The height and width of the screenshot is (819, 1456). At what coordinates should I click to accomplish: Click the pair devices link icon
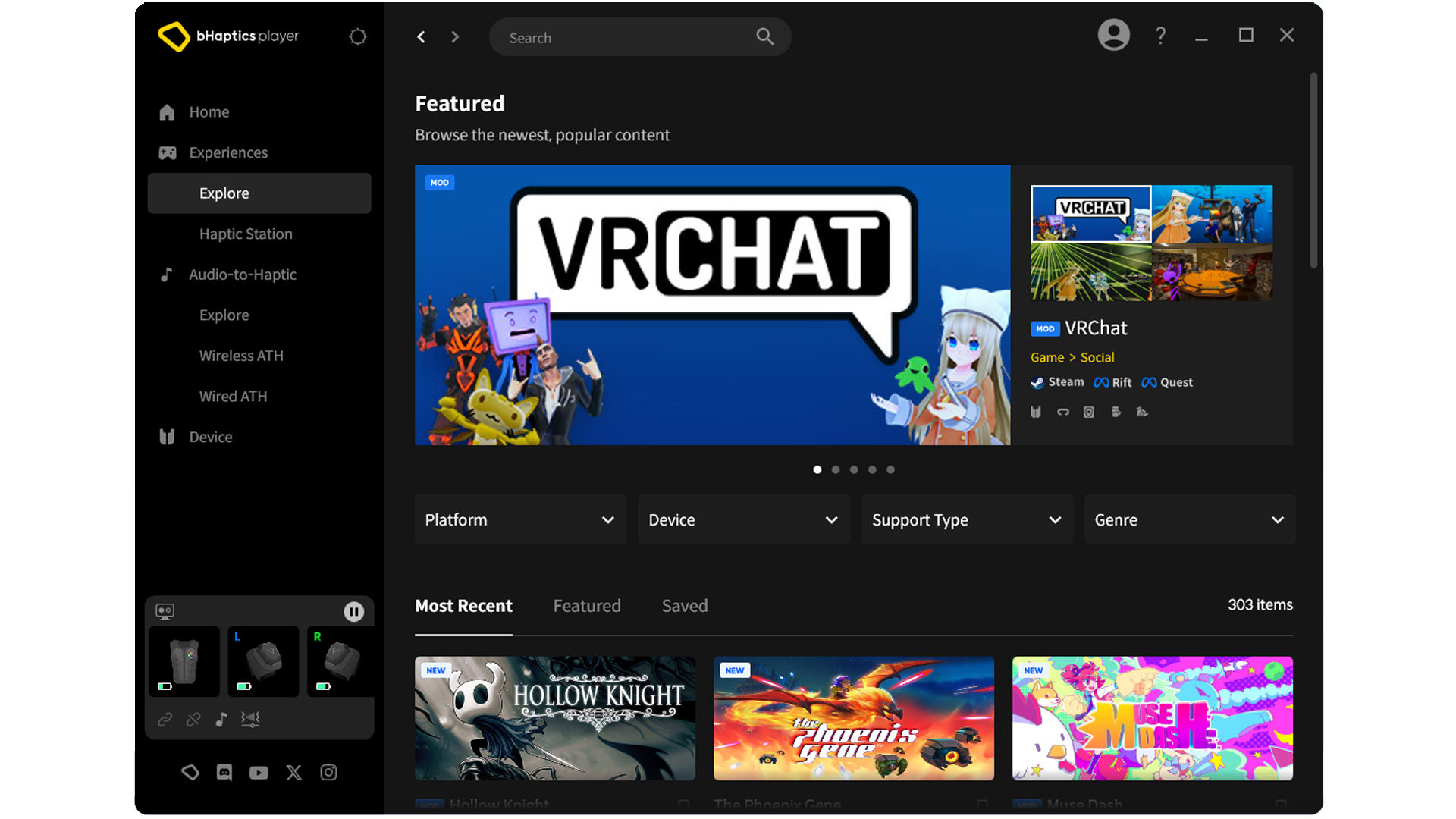pos(165,719)
